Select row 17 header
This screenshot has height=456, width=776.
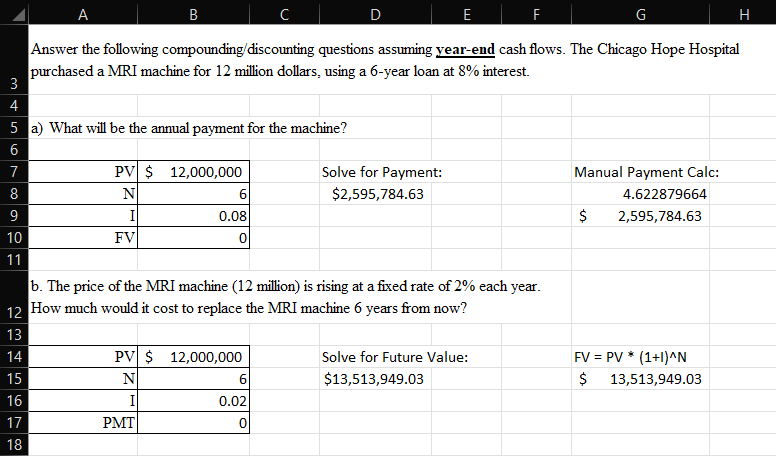(14, 422)
